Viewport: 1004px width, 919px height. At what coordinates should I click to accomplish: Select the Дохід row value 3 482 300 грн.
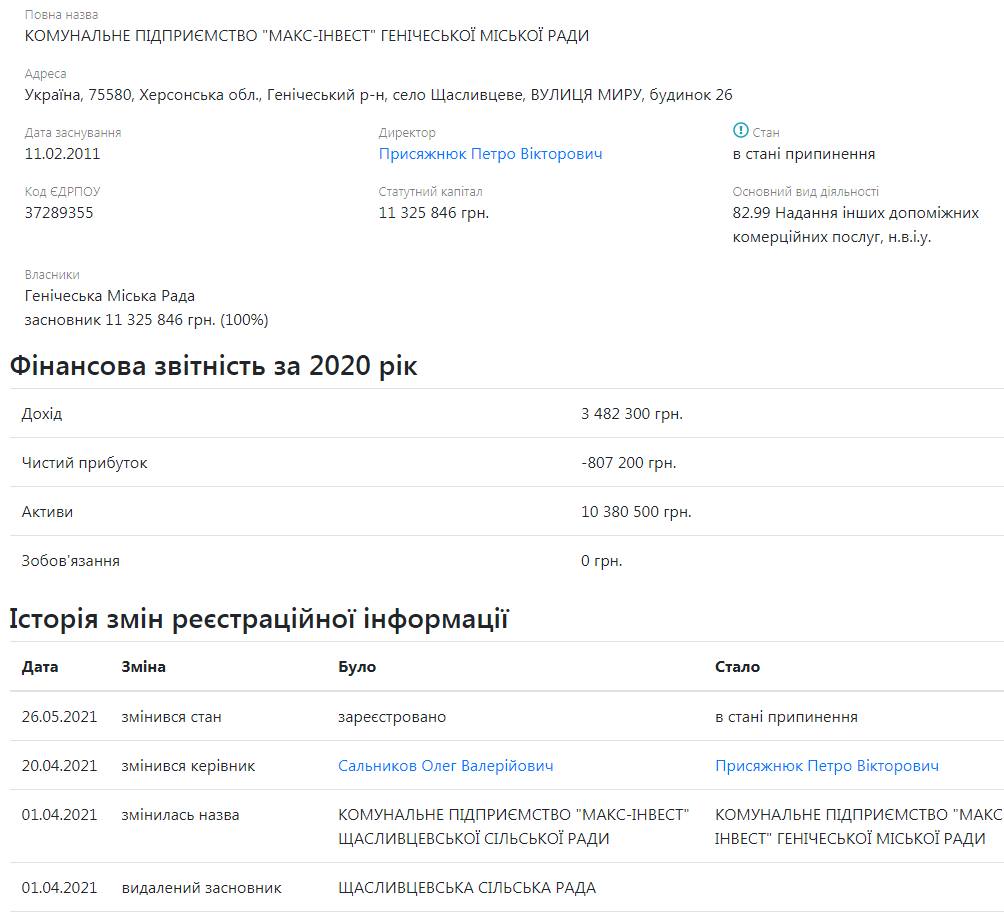pyautogui.click(x=631, y=414)
